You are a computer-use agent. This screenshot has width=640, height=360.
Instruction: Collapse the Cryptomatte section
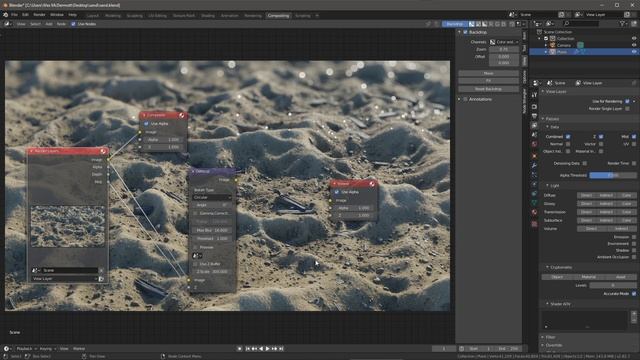click(547, 267)
